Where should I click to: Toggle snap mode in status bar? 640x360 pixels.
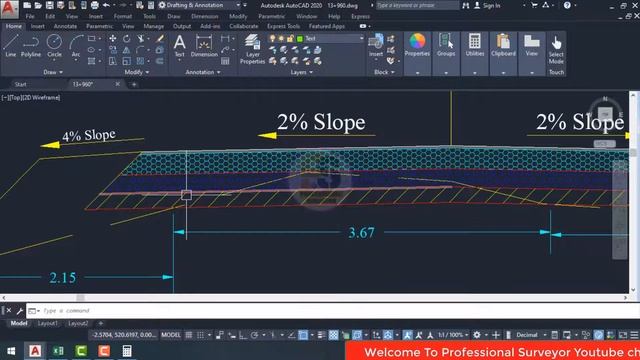tap(200, 335)
